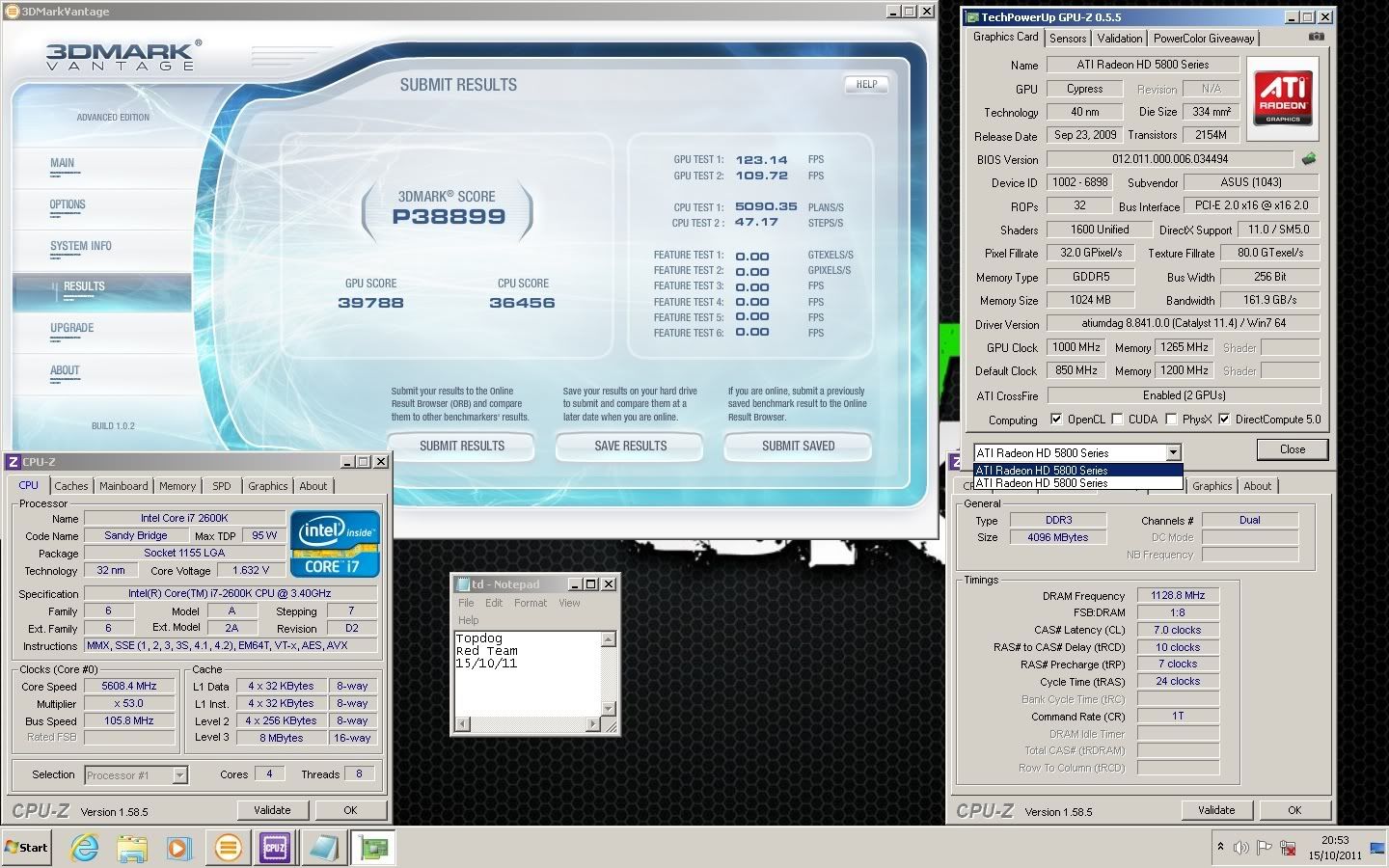The height and width of the screenshot is (868, 1389).
Task: Go to OPTIONS in 3DMark Vantage sidebar
Action: [x=68, y=205]
